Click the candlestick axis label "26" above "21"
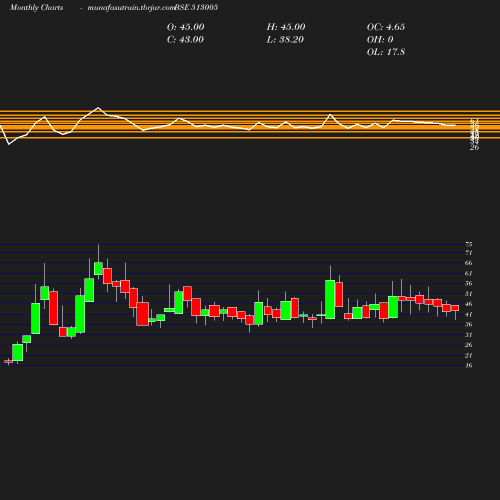Viewport: 500px width, 500px height. point(469,345)
